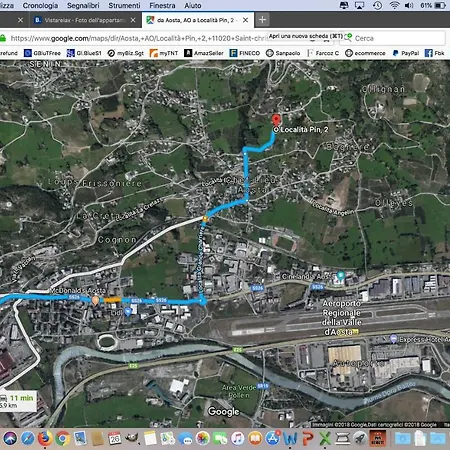Open the Wi-Fi status menu

[x=394, y=5]
